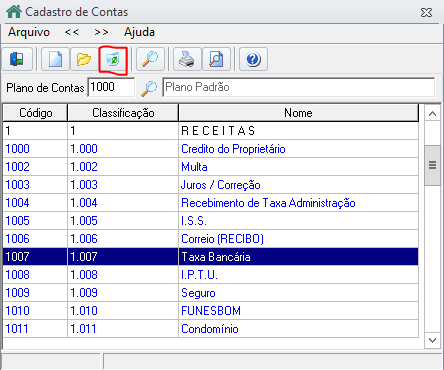Click code cell 1006
The width and height of the screenshot is (444, 370).
click(35, 239)
